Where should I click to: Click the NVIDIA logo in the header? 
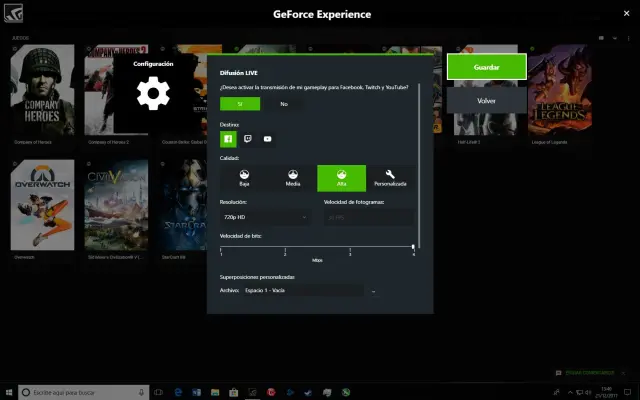click(x=13, y=13)
